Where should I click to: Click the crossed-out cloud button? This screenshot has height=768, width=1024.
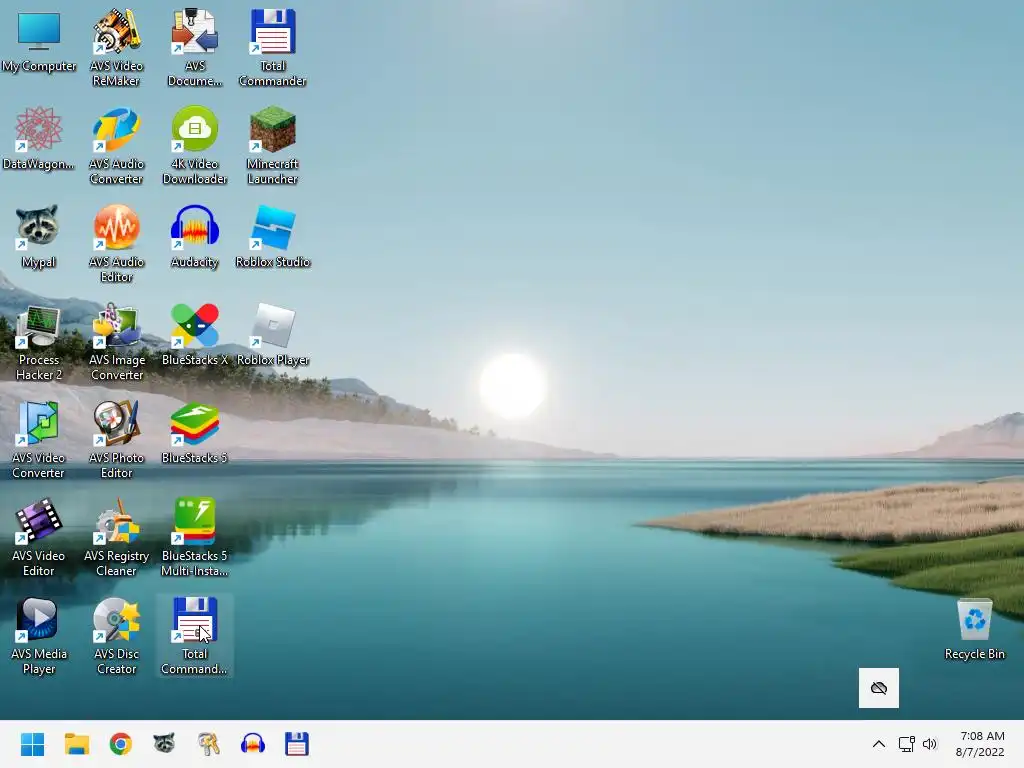(x=878, y=688)
